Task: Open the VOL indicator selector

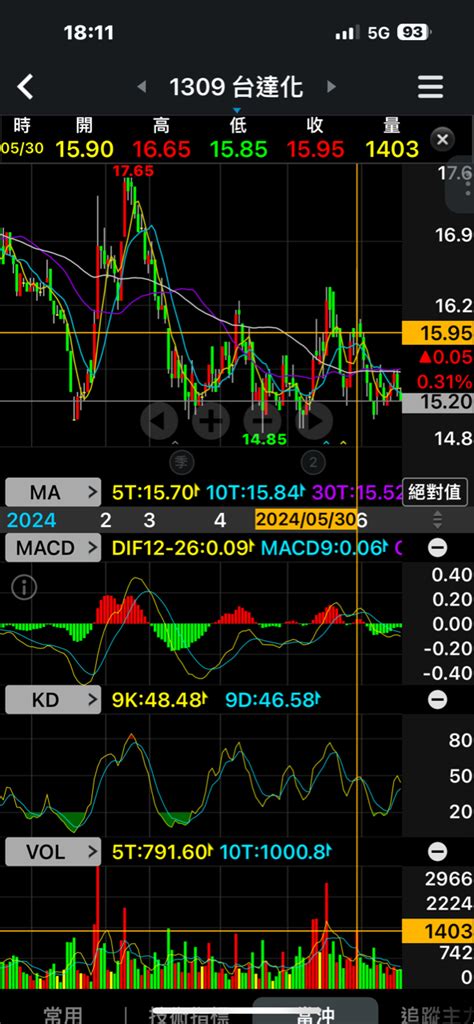Action: tap(54, 852)
